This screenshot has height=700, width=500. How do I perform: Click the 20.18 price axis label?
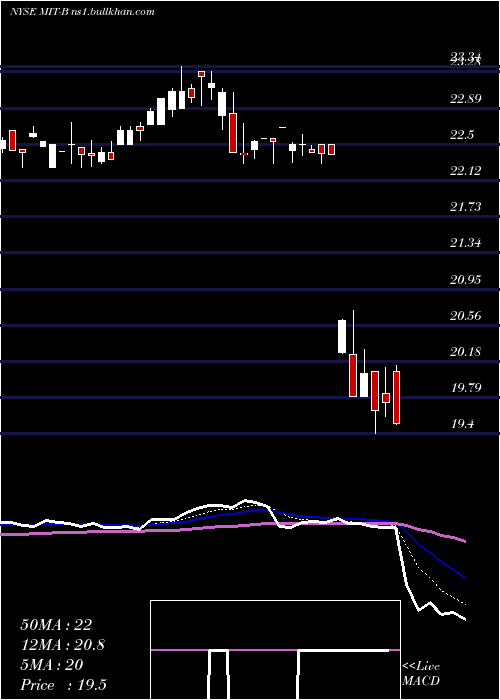pos(466,352)
